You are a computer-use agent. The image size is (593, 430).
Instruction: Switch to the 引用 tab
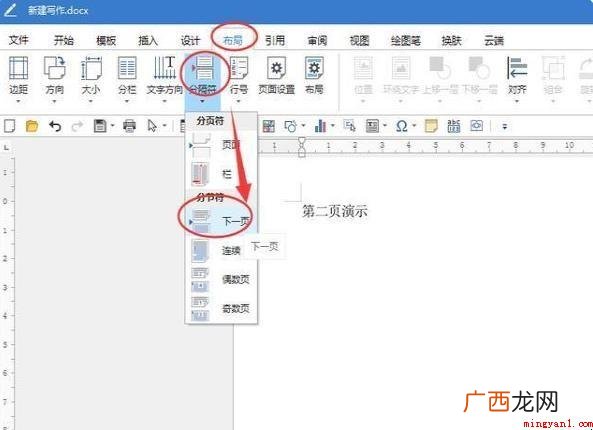click(x=275, y=40)
